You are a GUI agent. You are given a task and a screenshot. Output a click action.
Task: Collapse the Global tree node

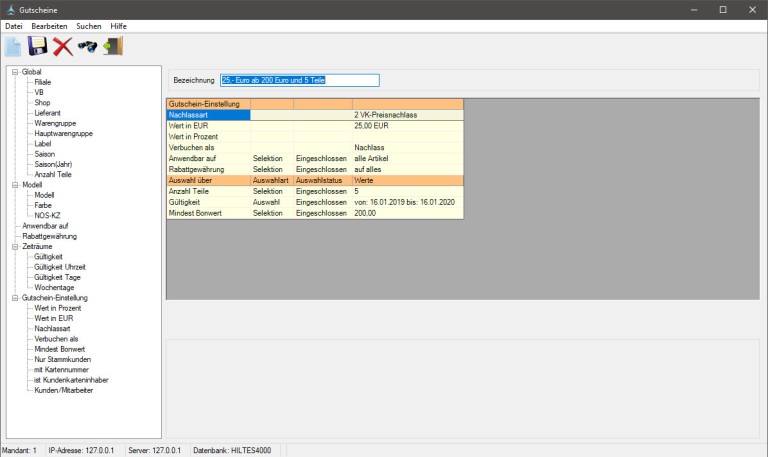(14, 72)
